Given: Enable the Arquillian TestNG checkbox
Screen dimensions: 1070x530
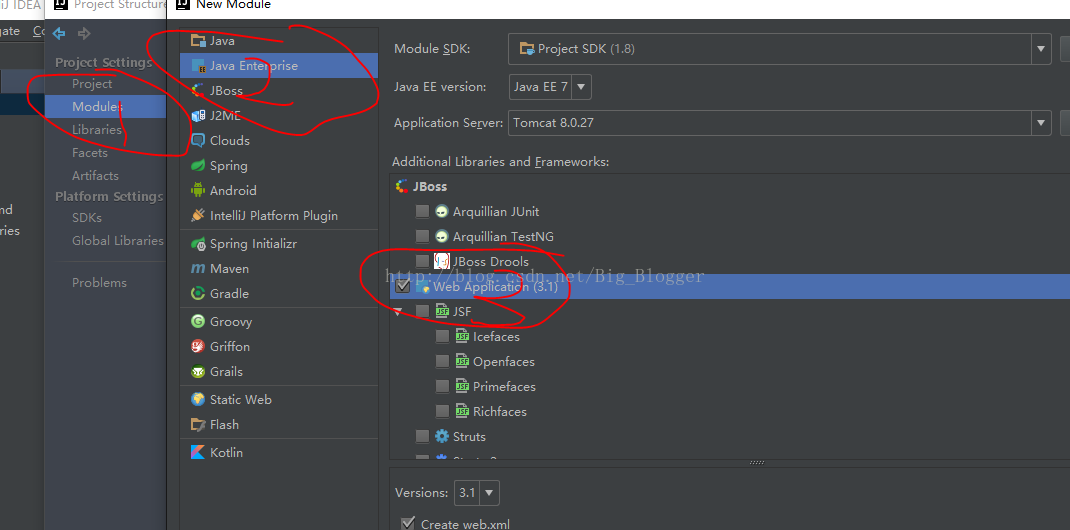Looking at the screenshot, I should [x=422, y=236].
